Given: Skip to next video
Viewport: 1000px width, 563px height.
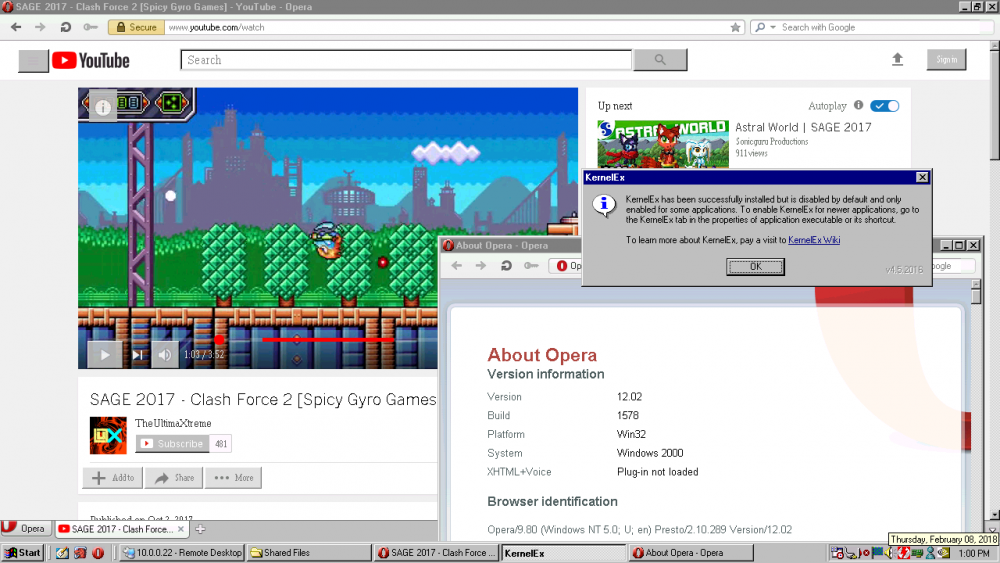Looking at the screenshot, I should click(138, 355).
